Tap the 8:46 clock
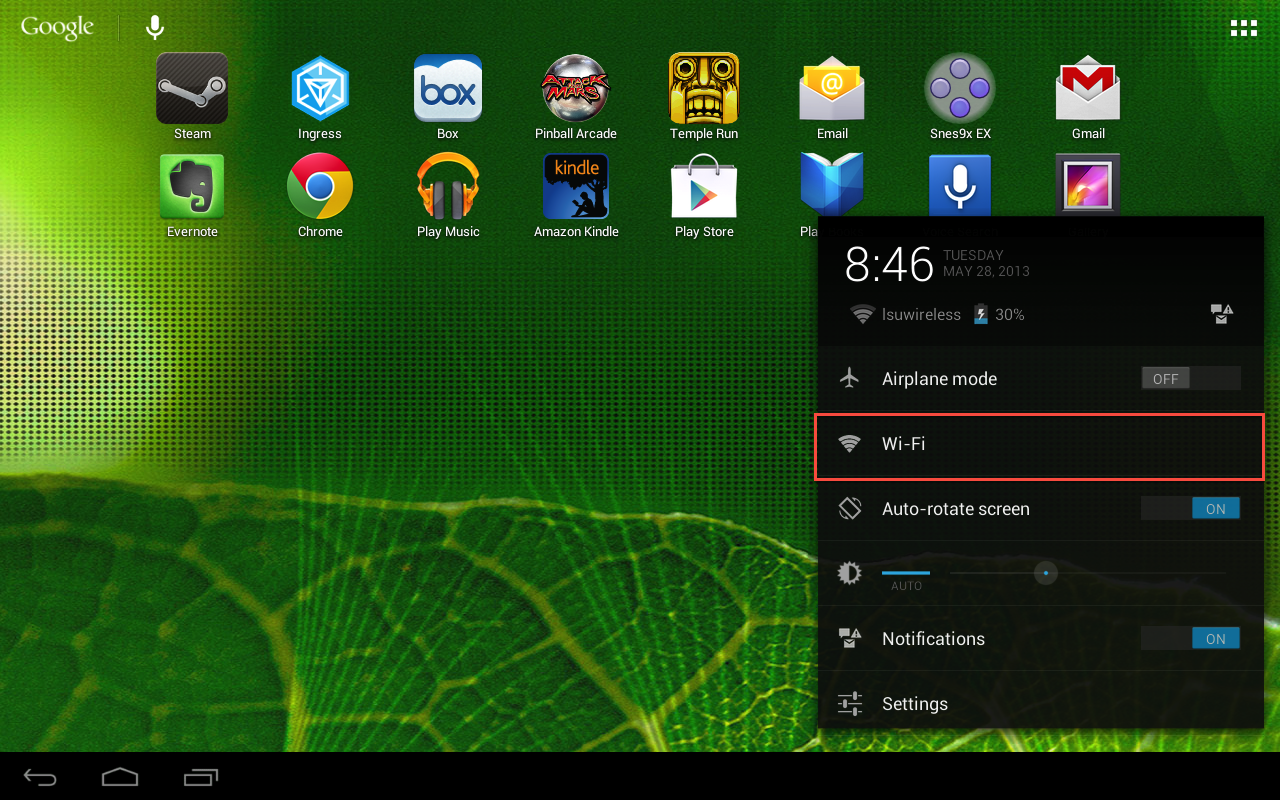 point(889,264)
